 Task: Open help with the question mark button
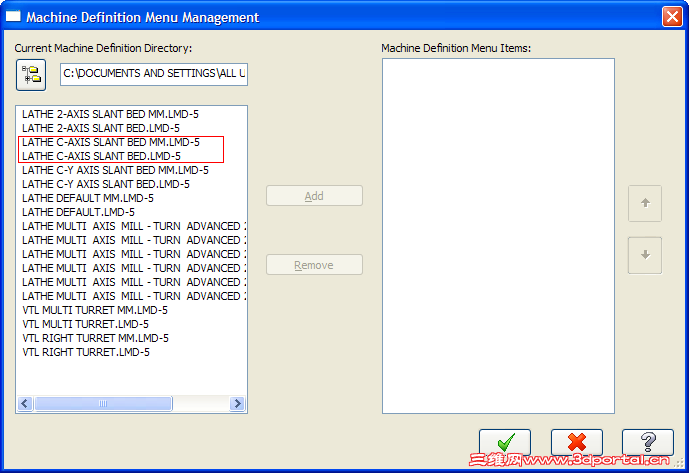648,442
